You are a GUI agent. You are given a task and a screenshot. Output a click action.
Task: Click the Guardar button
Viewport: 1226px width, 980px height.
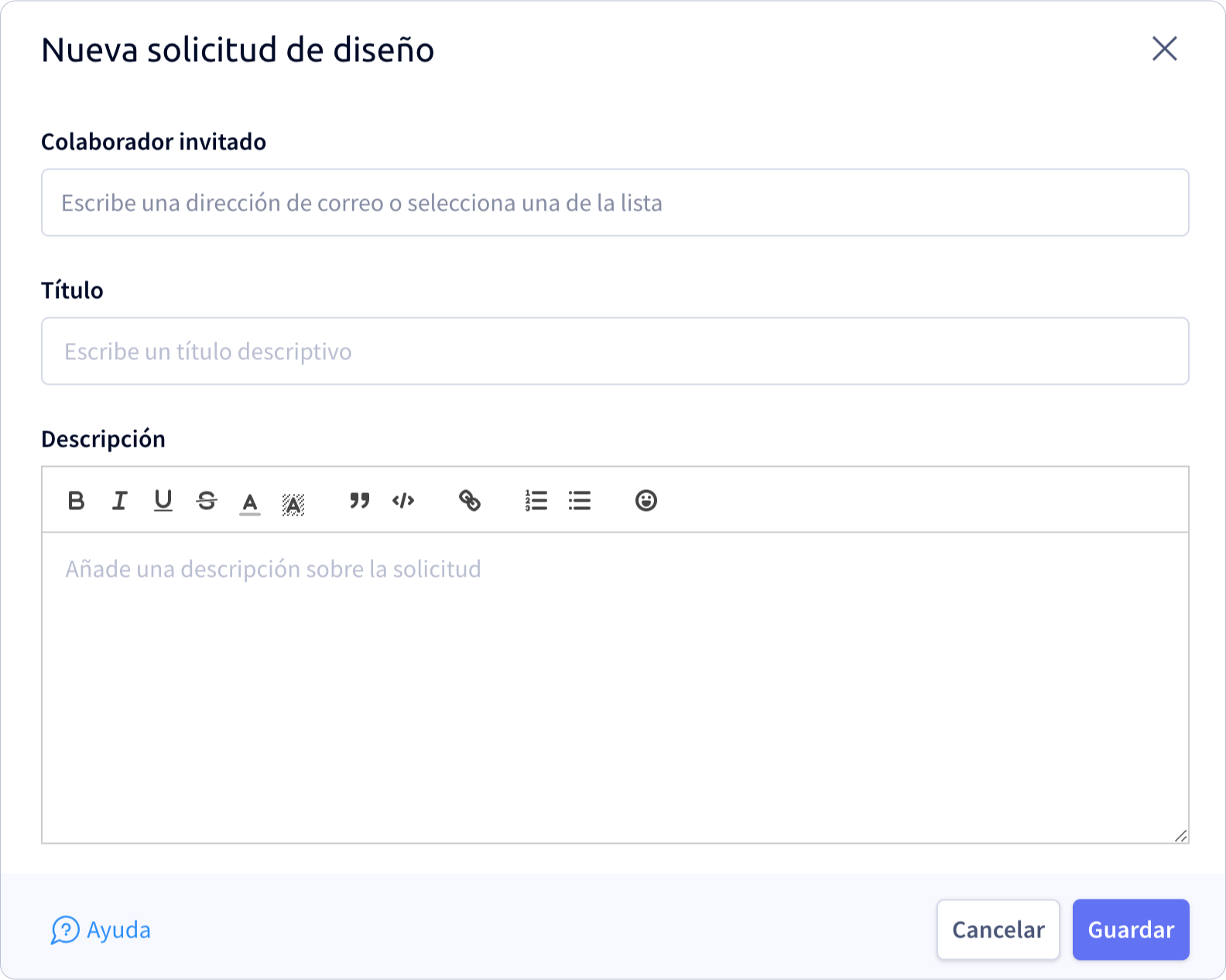click(x=1131, y=930)
